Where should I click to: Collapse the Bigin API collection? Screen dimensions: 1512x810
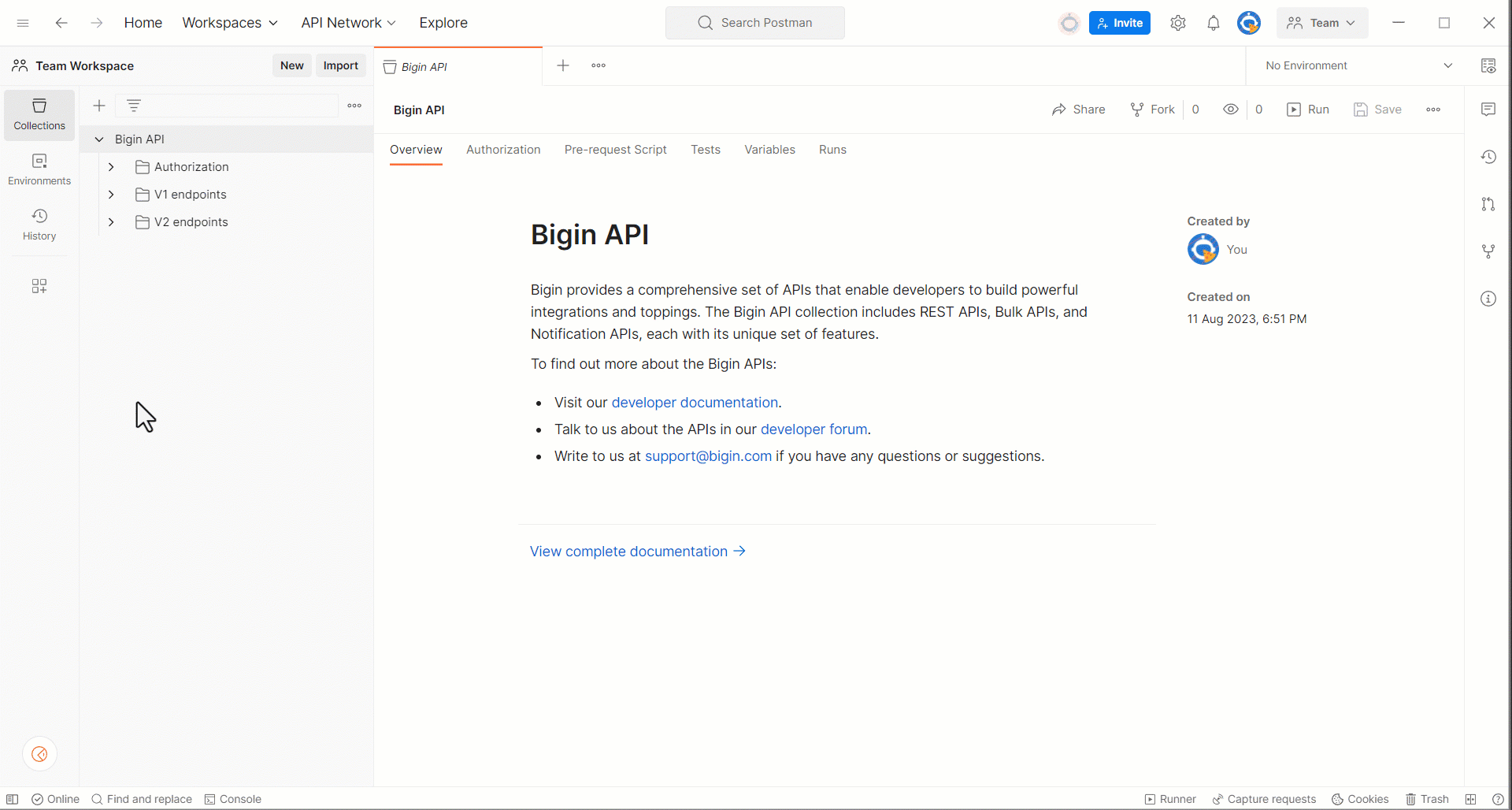[x=99, y=139]
